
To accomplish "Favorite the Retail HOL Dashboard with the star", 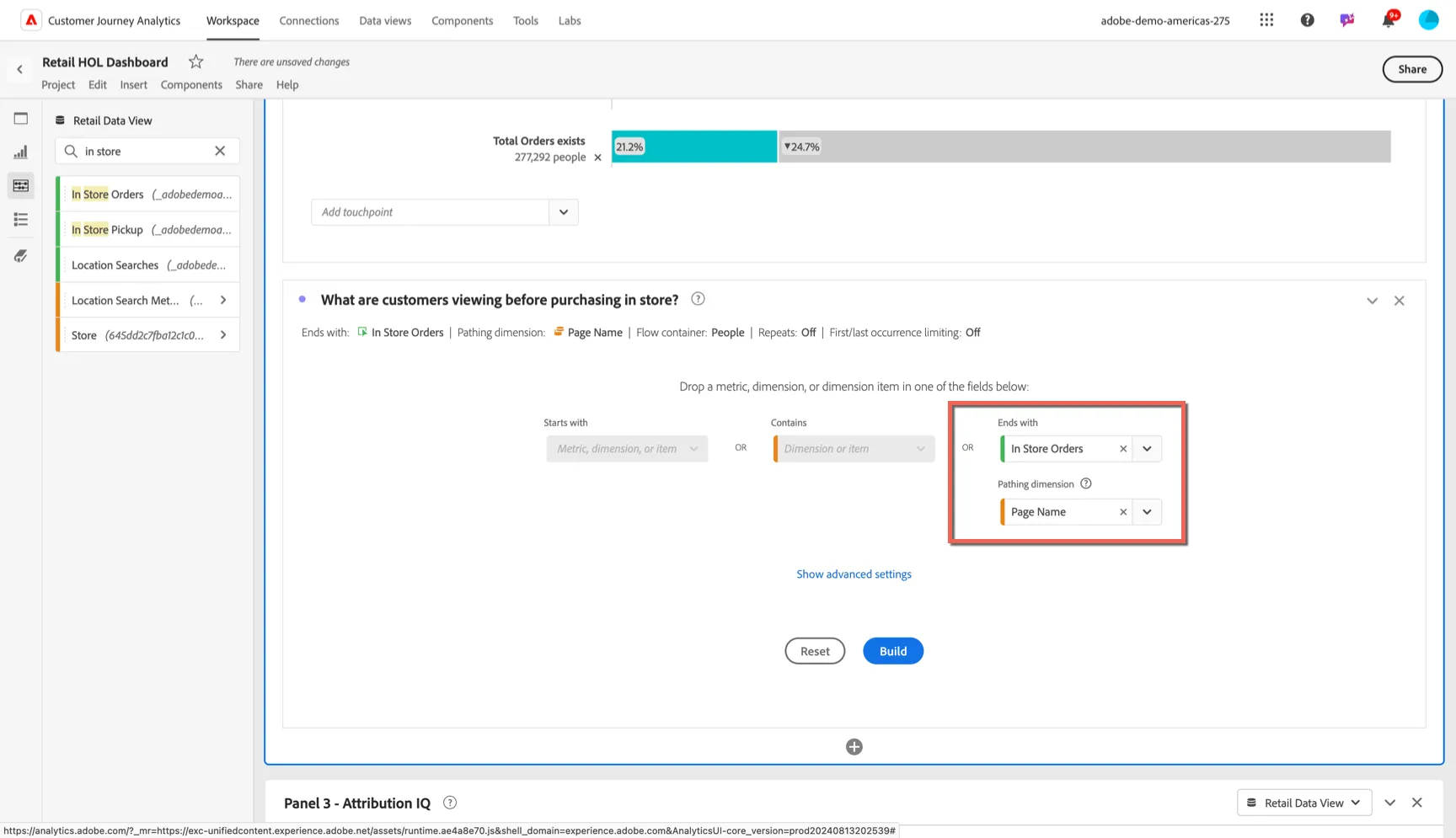I will click(196, 61).
